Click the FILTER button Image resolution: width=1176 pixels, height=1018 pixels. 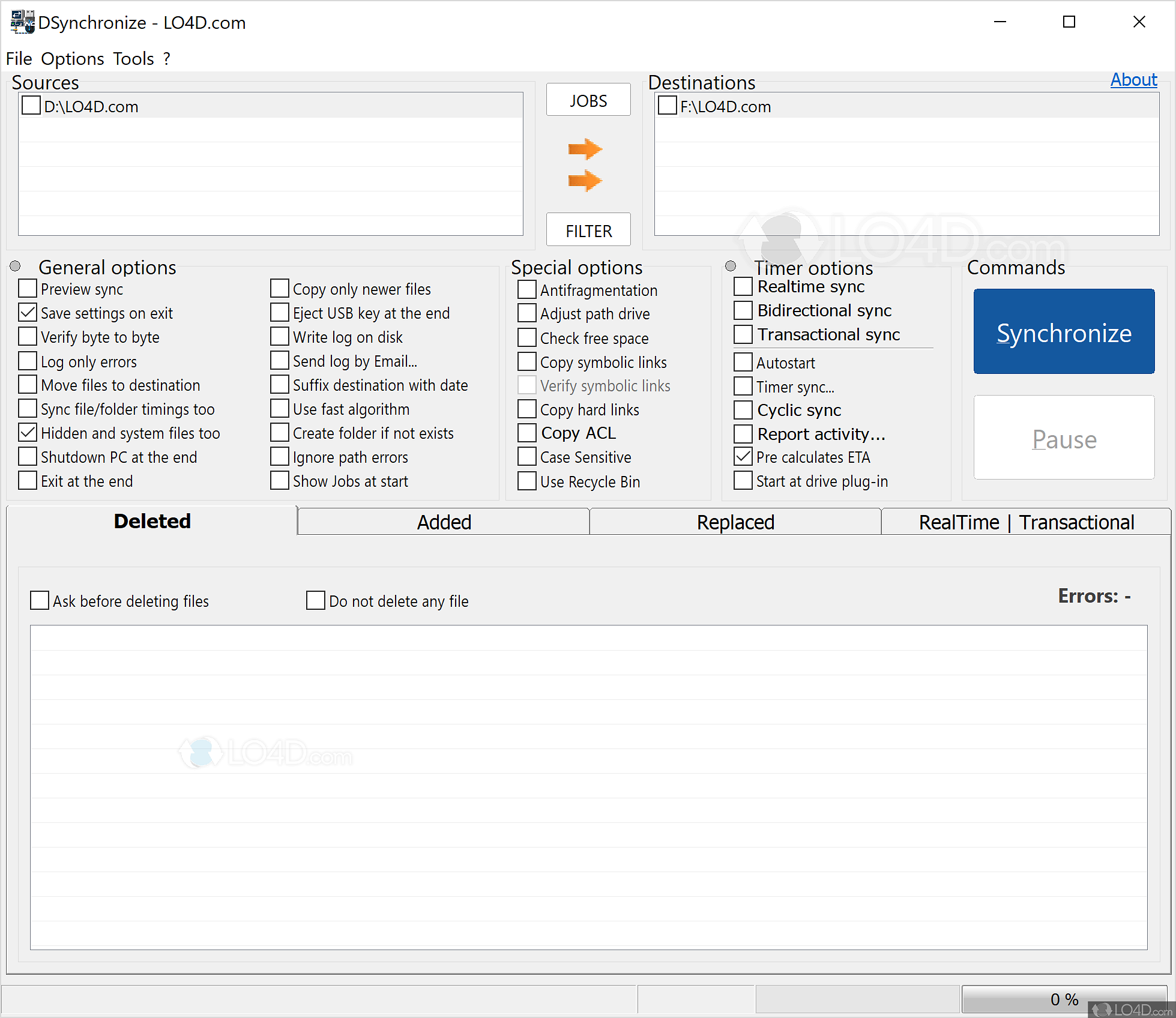(588, 230)
